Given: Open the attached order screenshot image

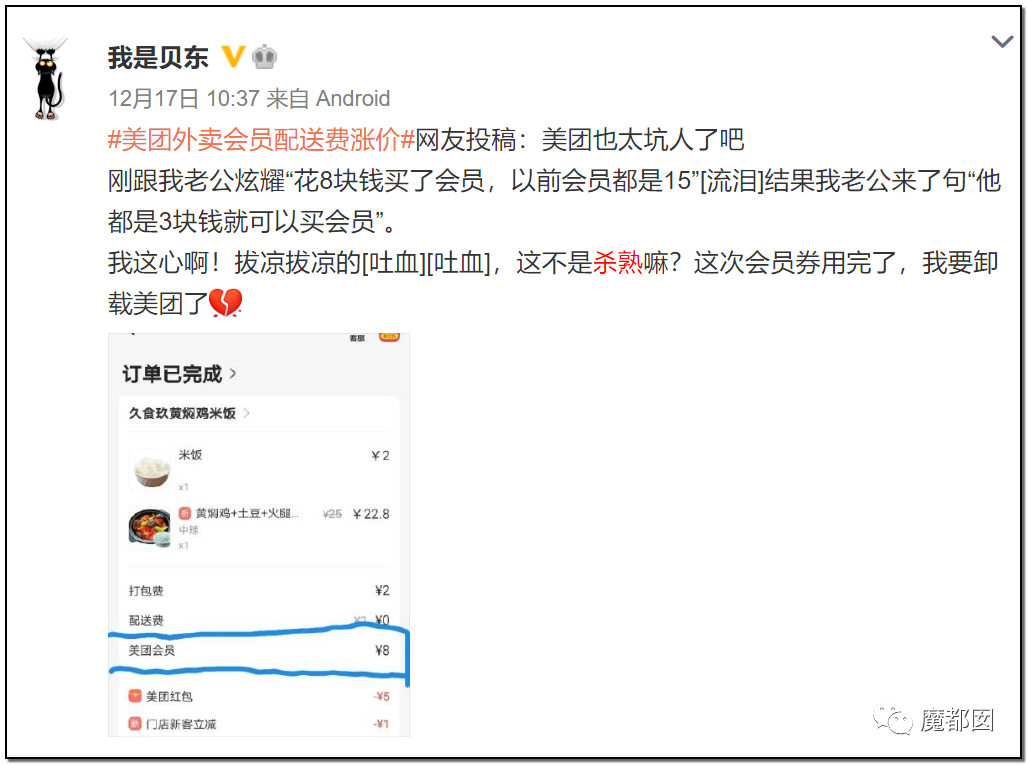Looking at the screenshot, I should coord(259,534).
